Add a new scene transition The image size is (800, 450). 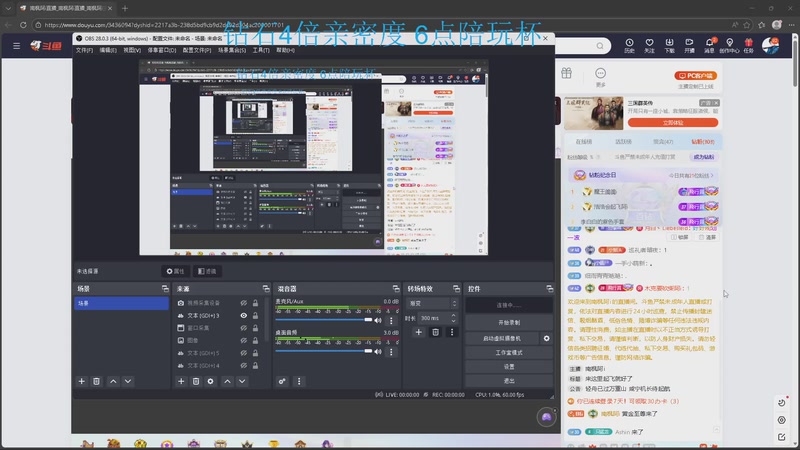(418, 332)
